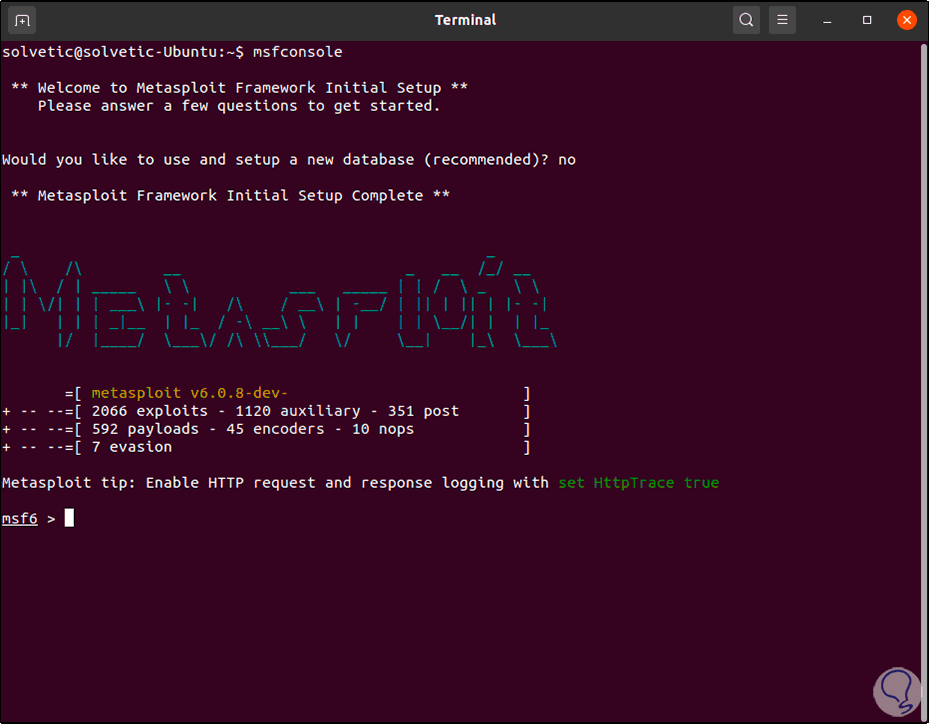Close the Terminal window
Image resolution: width=929 pixels, height=724 pixels.
906,20
